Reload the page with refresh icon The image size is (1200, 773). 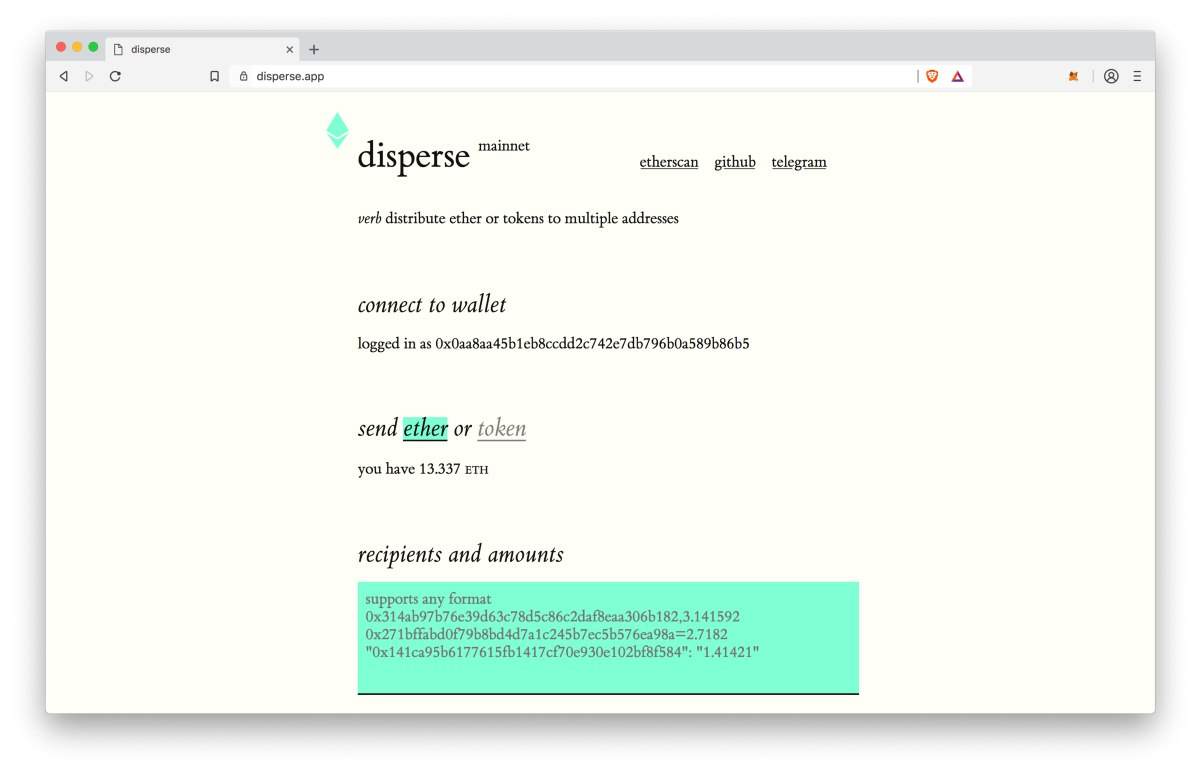pos(115,76)
